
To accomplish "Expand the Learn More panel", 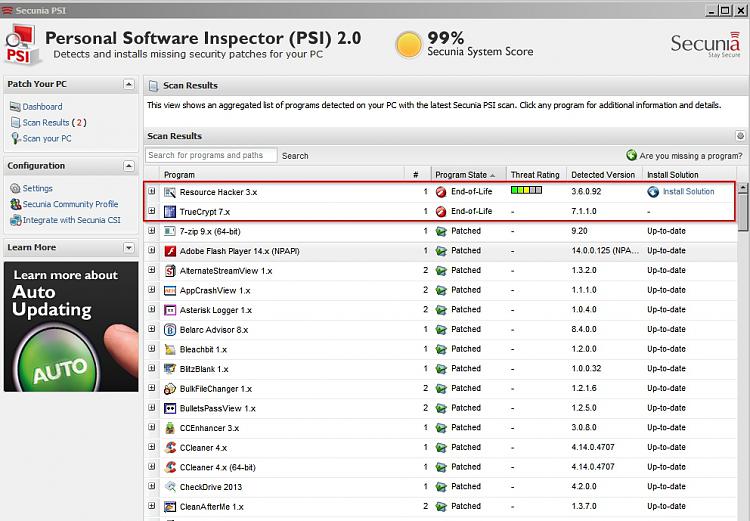I will (128, 247).
